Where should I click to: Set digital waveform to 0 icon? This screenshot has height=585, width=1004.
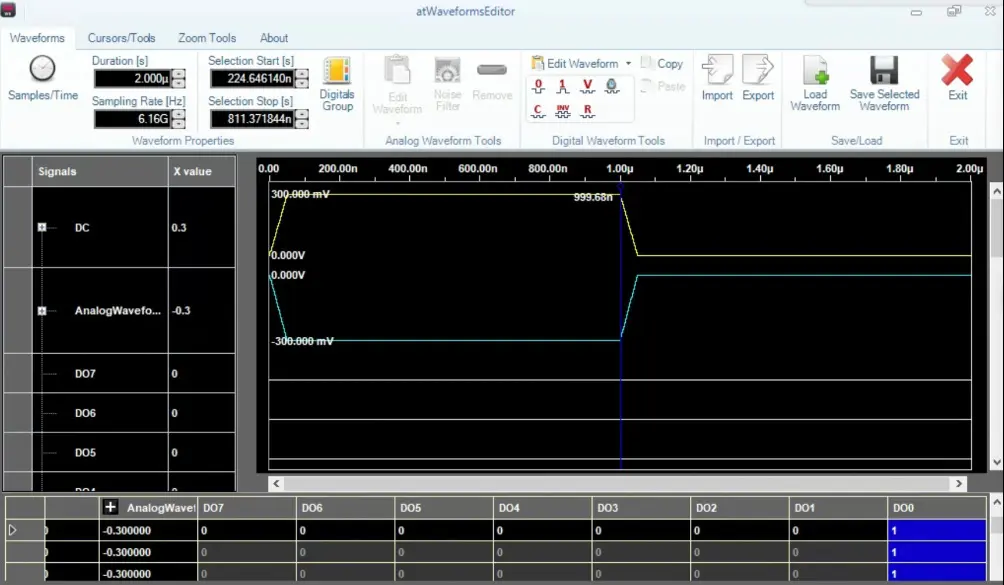[x=538, y=86]
